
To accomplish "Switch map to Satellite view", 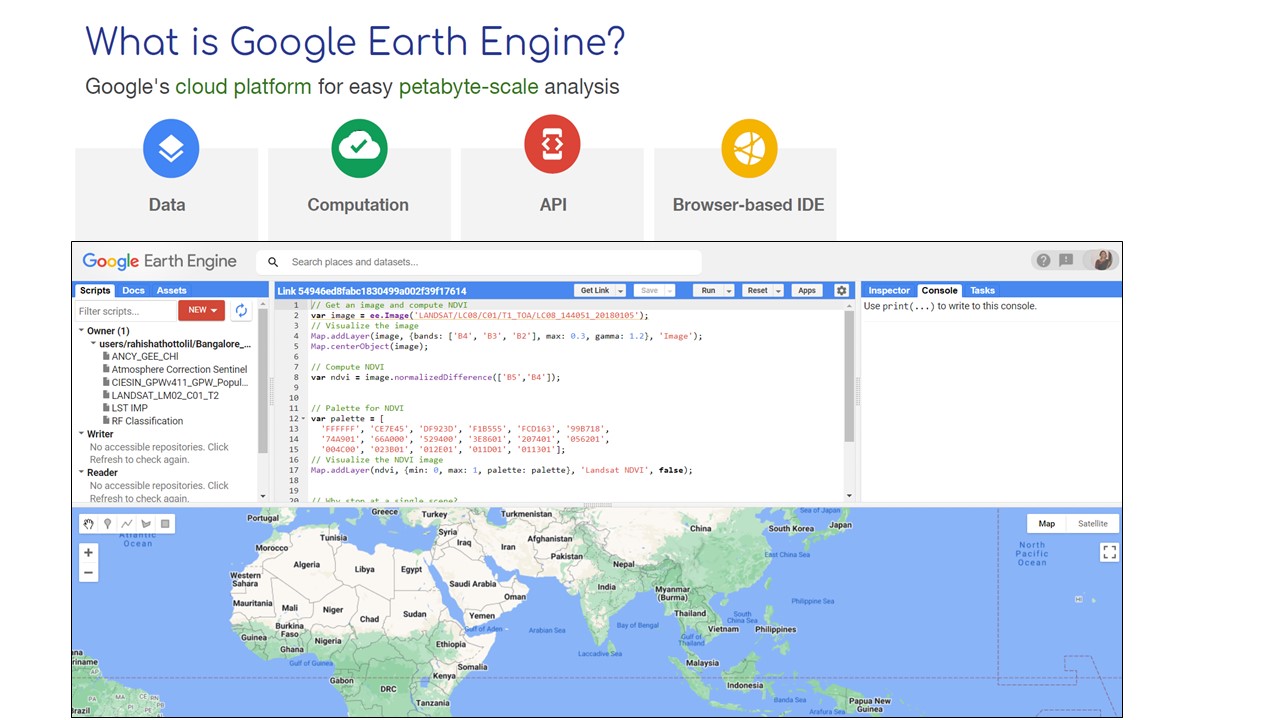I will coord(1092,523).
